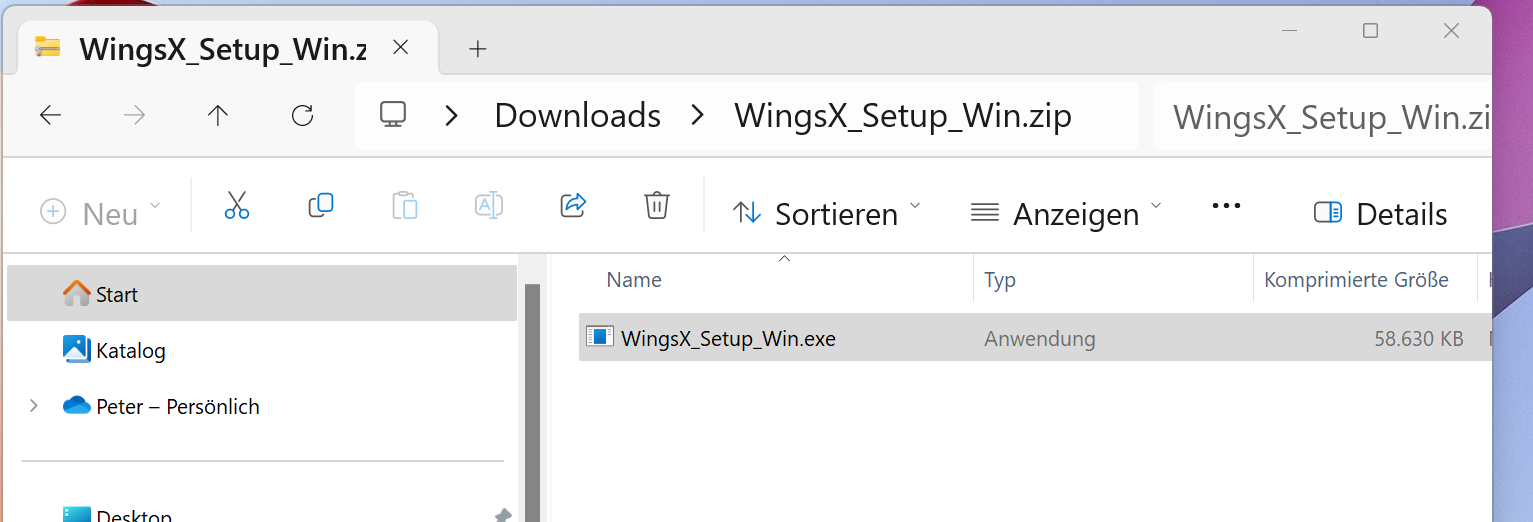
Task: Open the Sortieren dropdown
Action: (826, 212)
